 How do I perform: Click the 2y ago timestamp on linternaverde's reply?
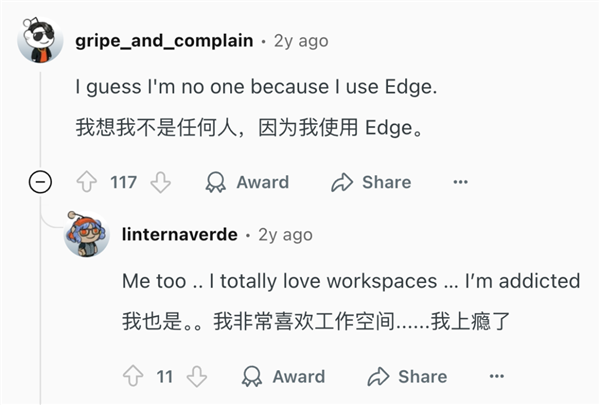[x=285, y=234]
